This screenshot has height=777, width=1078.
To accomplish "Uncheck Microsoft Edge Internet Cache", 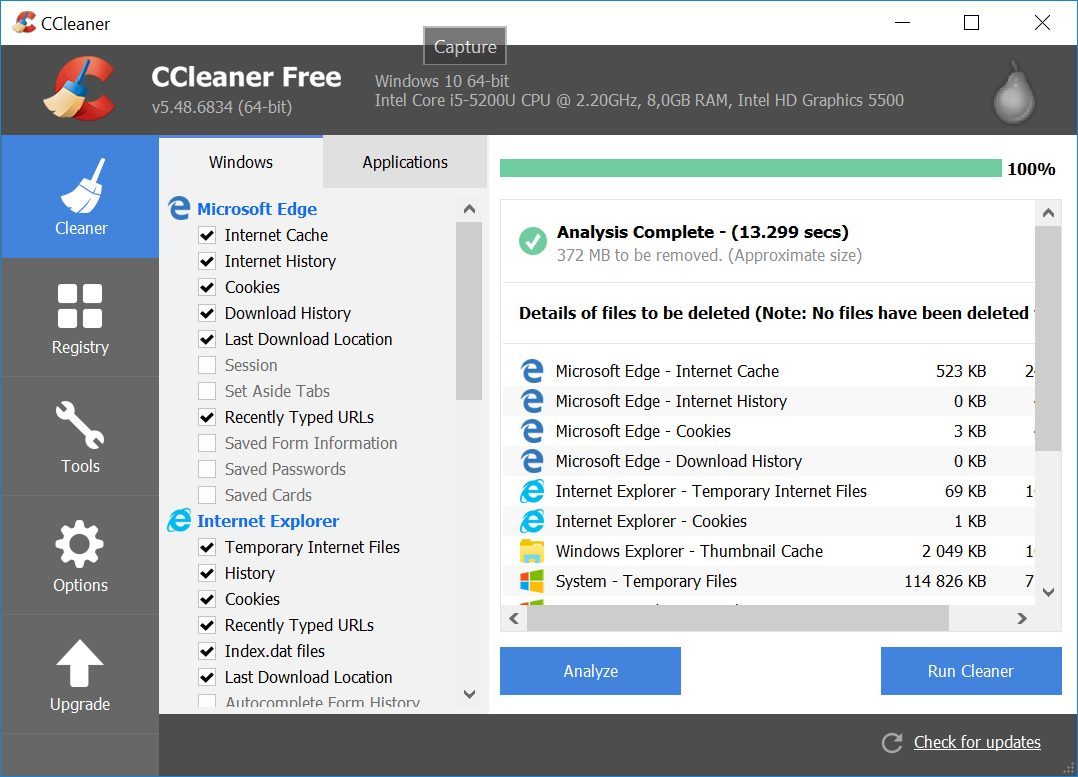I will 207,235.
